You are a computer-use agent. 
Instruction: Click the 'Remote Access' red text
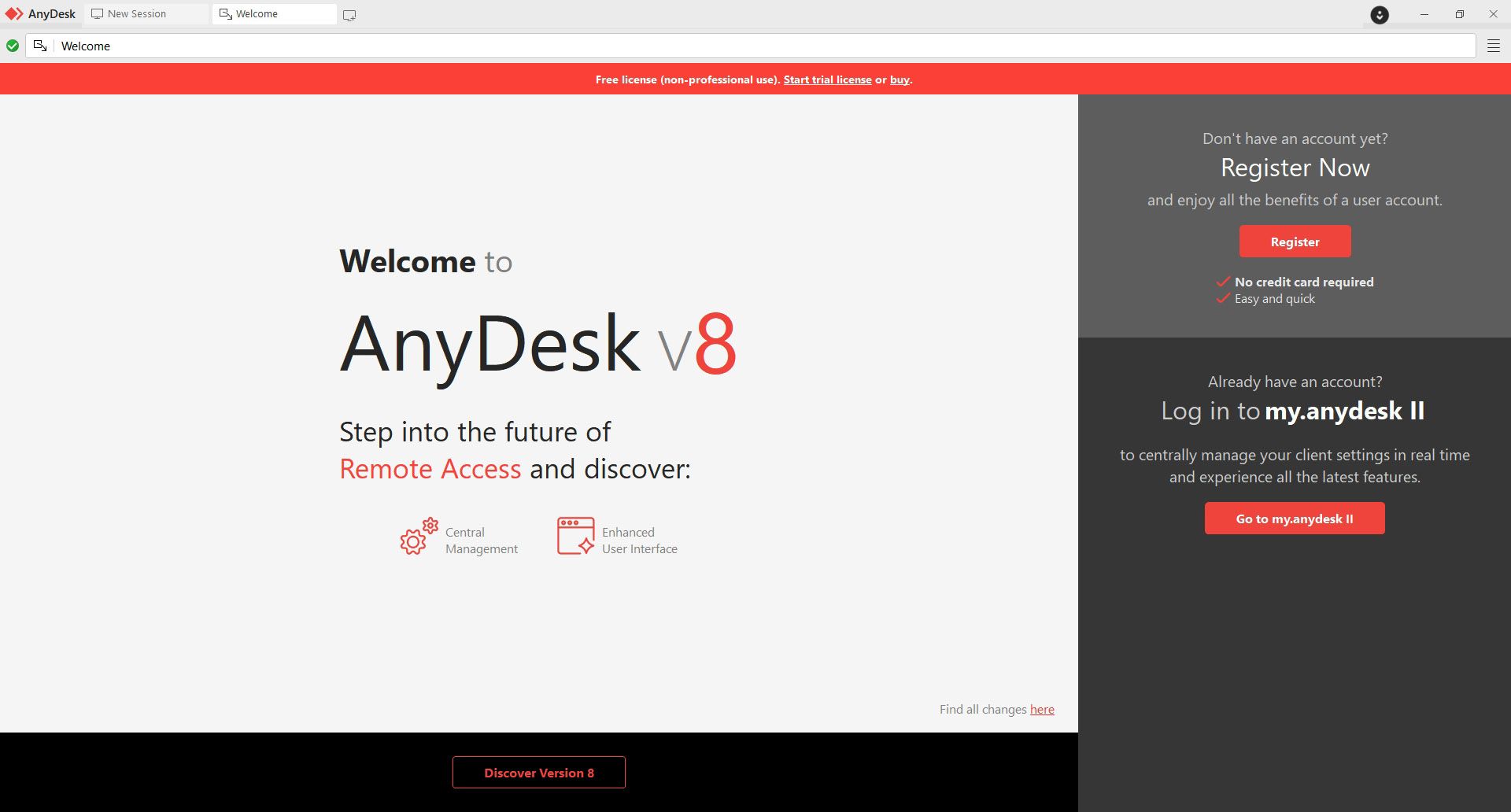point(430,469)
